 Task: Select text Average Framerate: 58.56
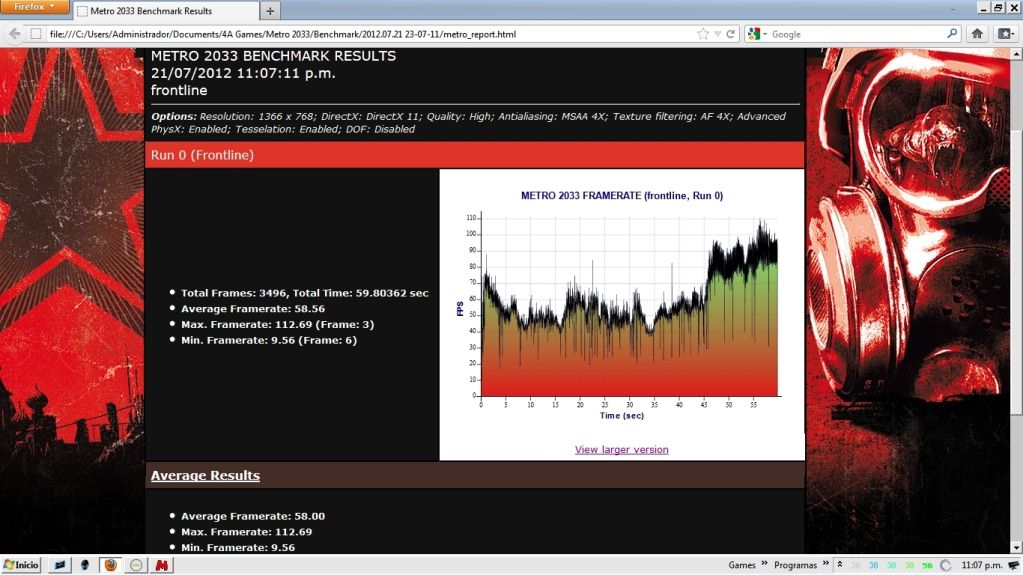[252, 309]
